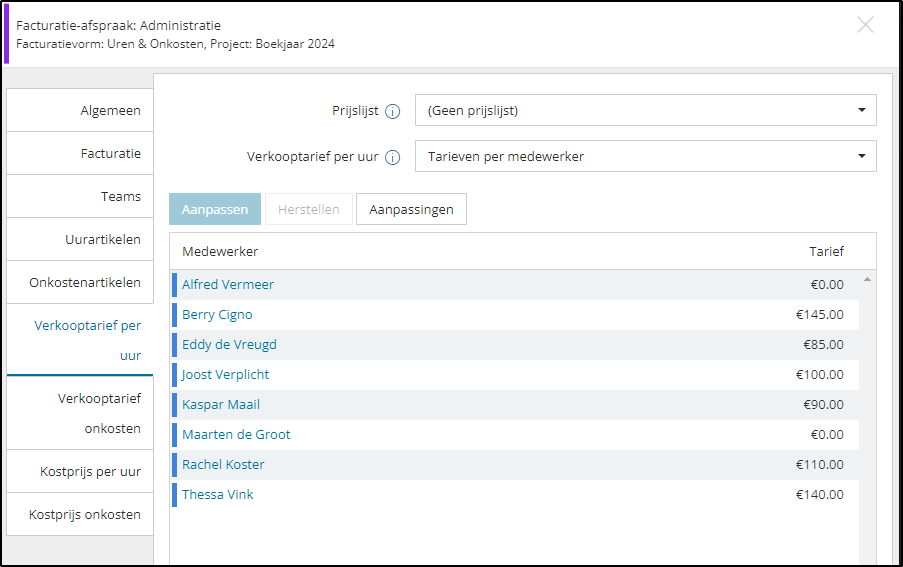Image resolution: width=903 pixels, height=567 pixels.
Task: Open the Kostprijs onkosten tab
Action: point(80,514)
